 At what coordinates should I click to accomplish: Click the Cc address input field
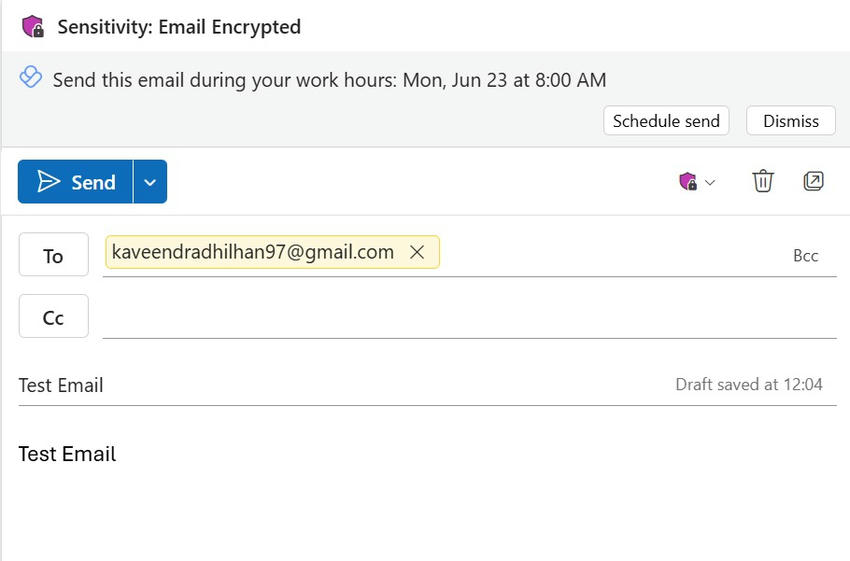[x=468, y=317]
